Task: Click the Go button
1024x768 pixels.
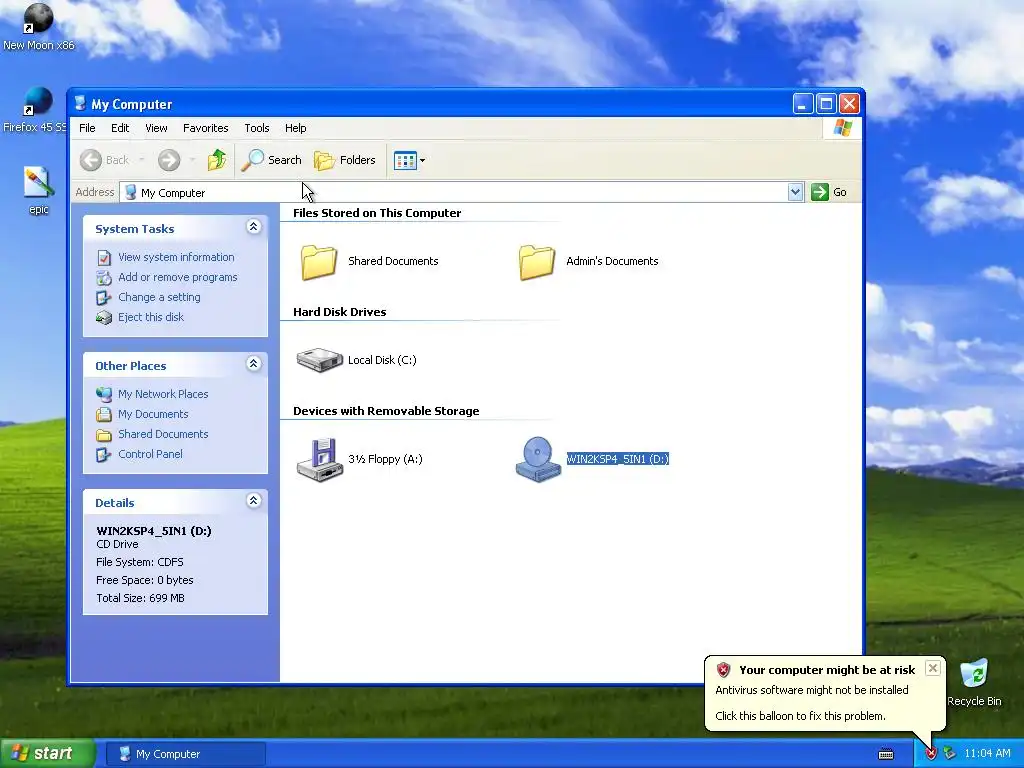Action: [829, 192]
